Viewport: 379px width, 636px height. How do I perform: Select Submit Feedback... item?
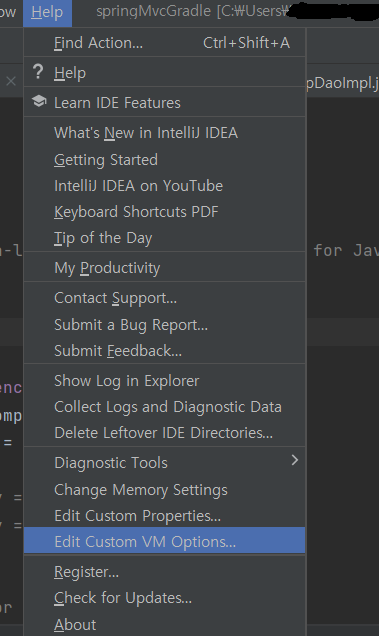click(164, 350)
